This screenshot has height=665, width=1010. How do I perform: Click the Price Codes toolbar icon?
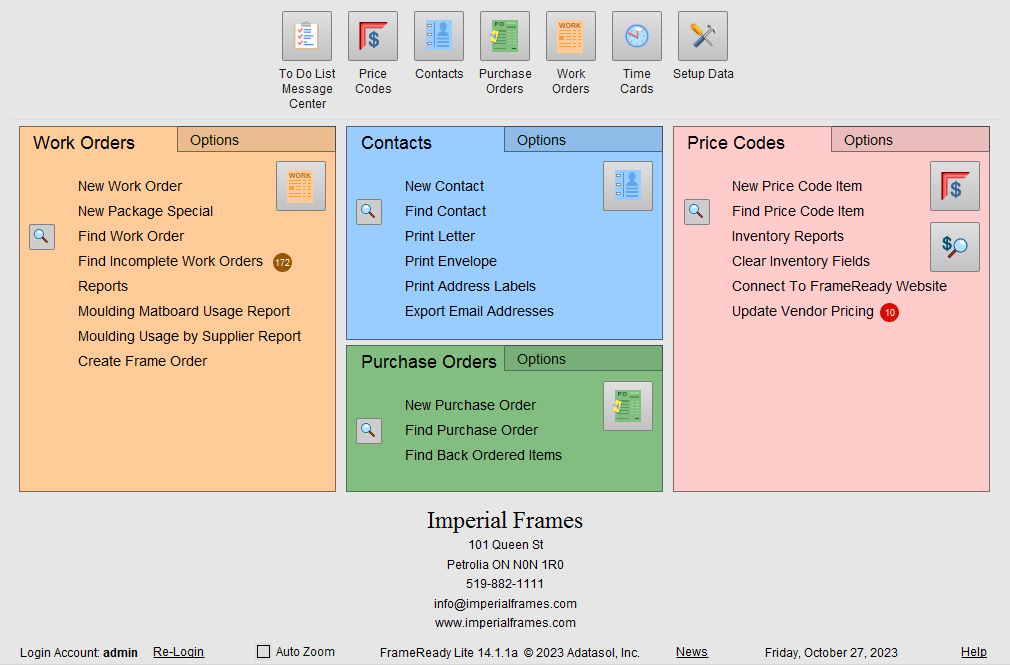(x=373, y=36)
